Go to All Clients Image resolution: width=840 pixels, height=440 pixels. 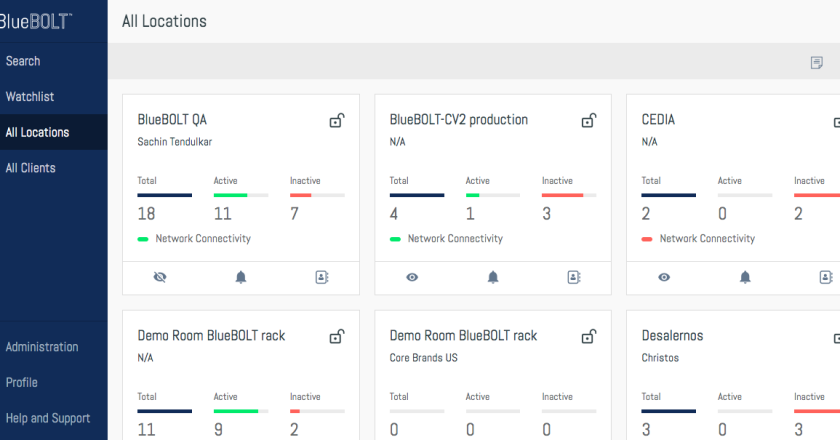[x=31, y=168]
